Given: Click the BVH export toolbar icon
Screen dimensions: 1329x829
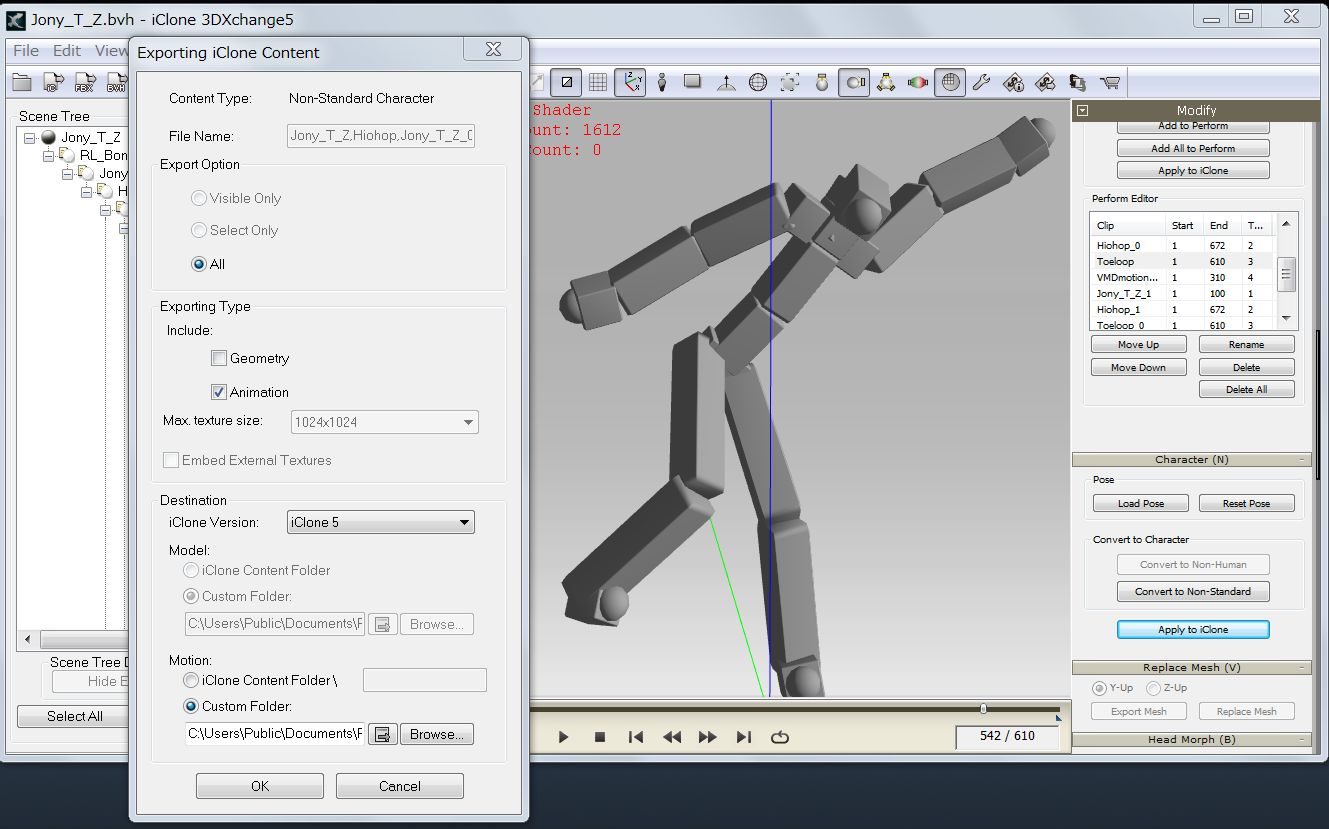Looking at the screenshot, I should point(117,83).
